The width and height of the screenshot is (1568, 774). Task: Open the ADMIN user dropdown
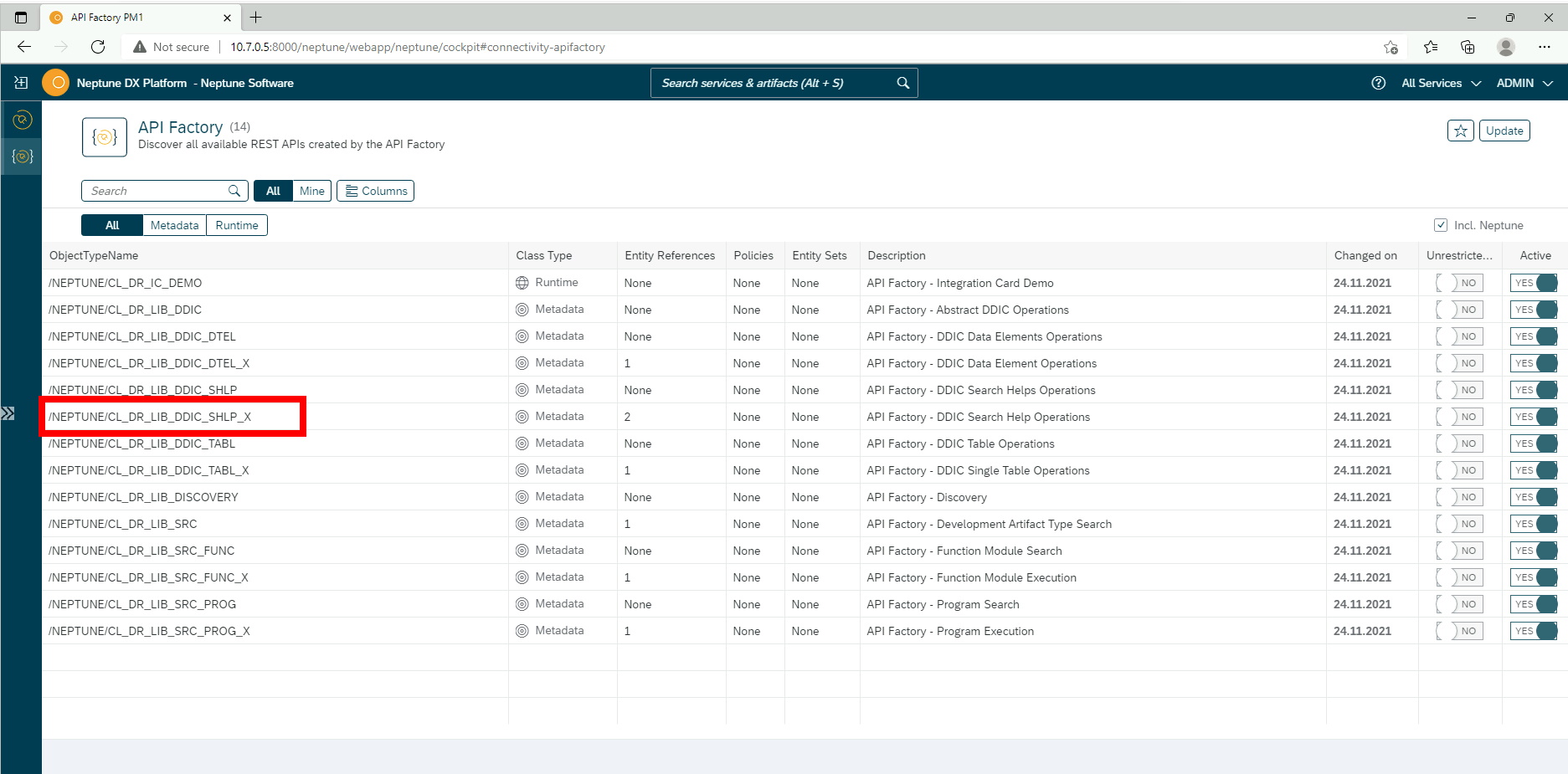1524,83
